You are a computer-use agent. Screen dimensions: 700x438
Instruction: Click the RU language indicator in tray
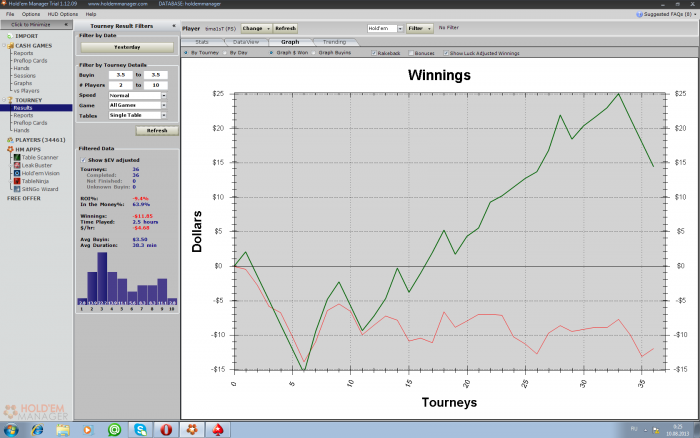pyautogui.click(x=634, y=429)
